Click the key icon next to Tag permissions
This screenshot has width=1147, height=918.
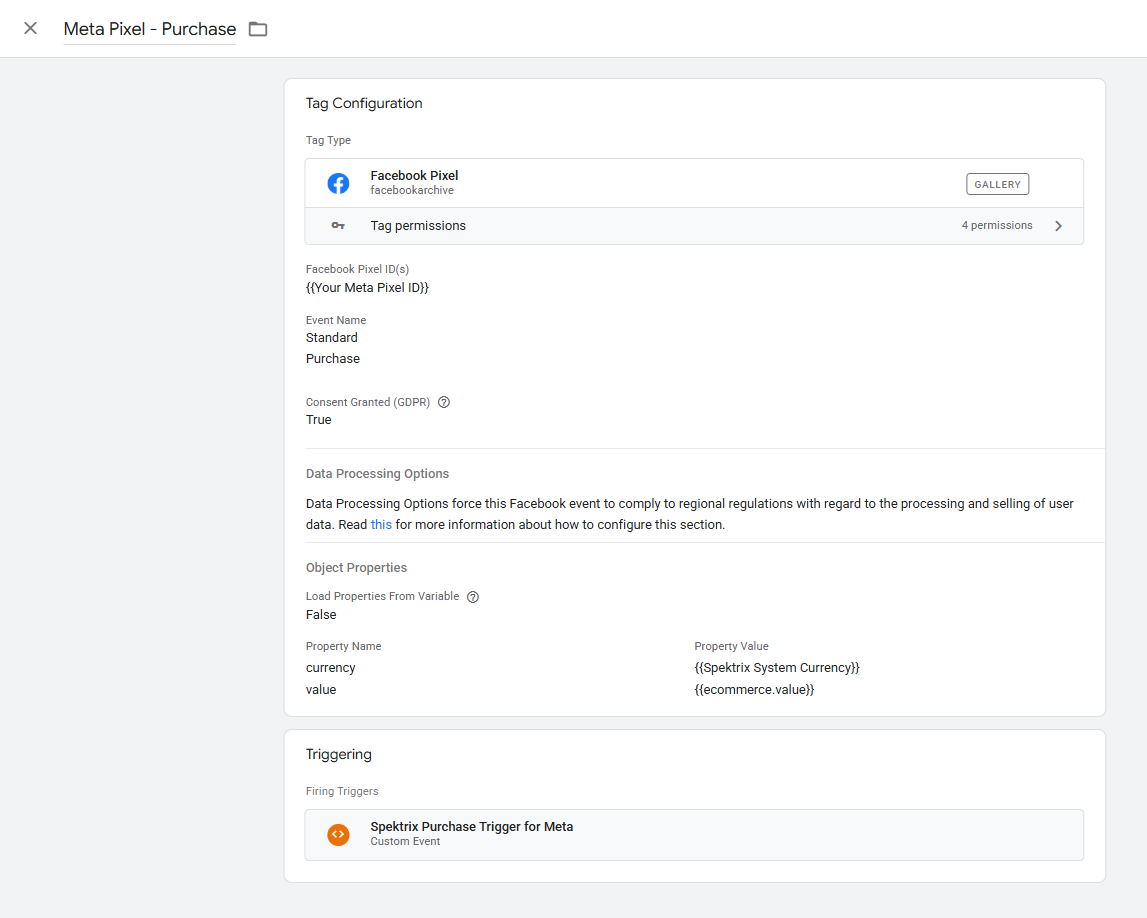pyautogui.click(x=338, y=225)
